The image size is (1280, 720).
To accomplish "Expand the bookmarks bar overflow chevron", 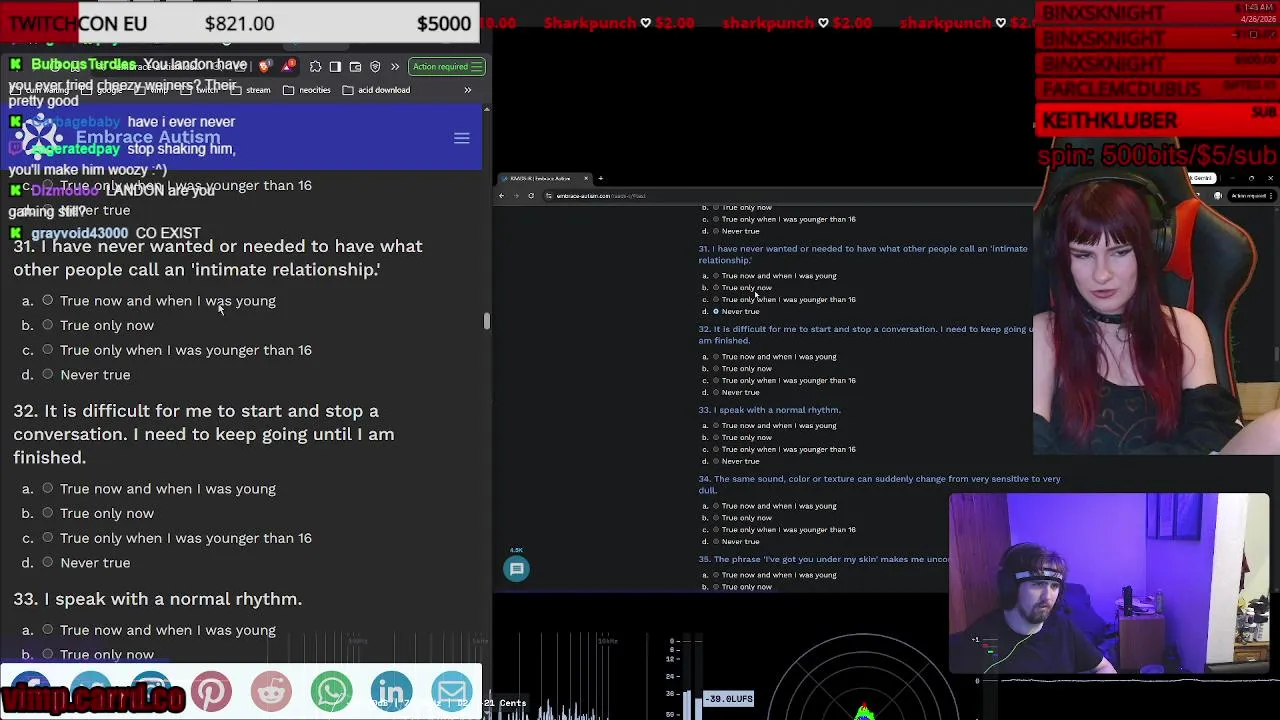I will [x=467, y=90].
